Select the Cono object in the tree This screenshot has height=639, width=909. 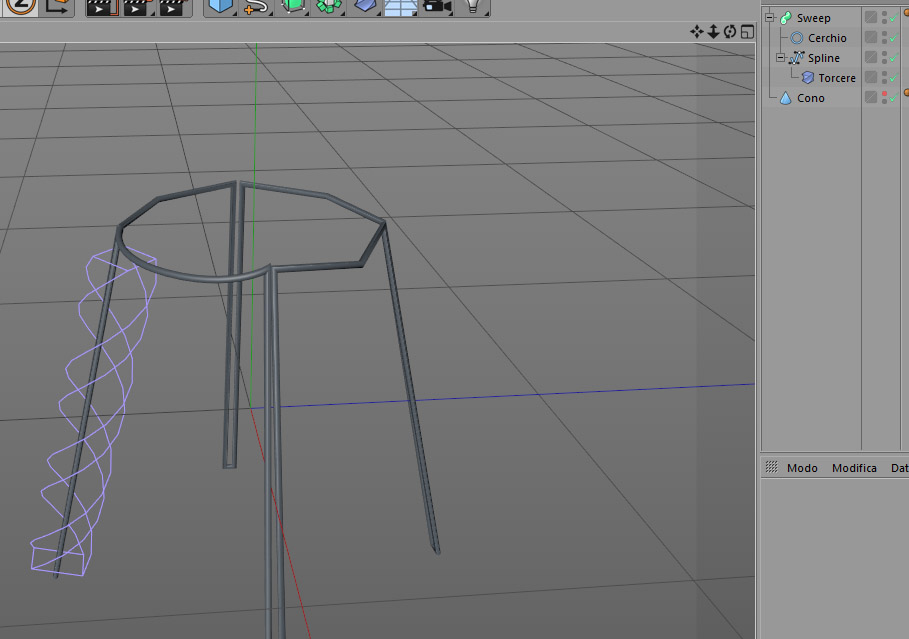point(810,98)
